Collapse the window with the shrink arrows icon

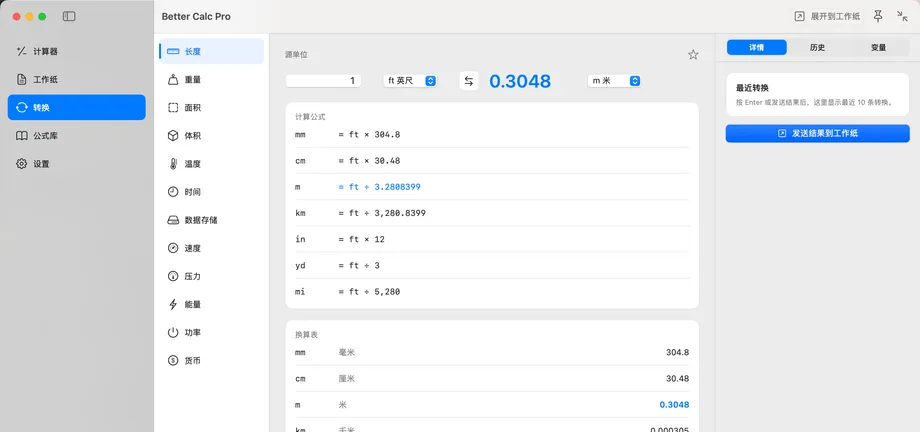pyautogui.click(x=902, y=16)
